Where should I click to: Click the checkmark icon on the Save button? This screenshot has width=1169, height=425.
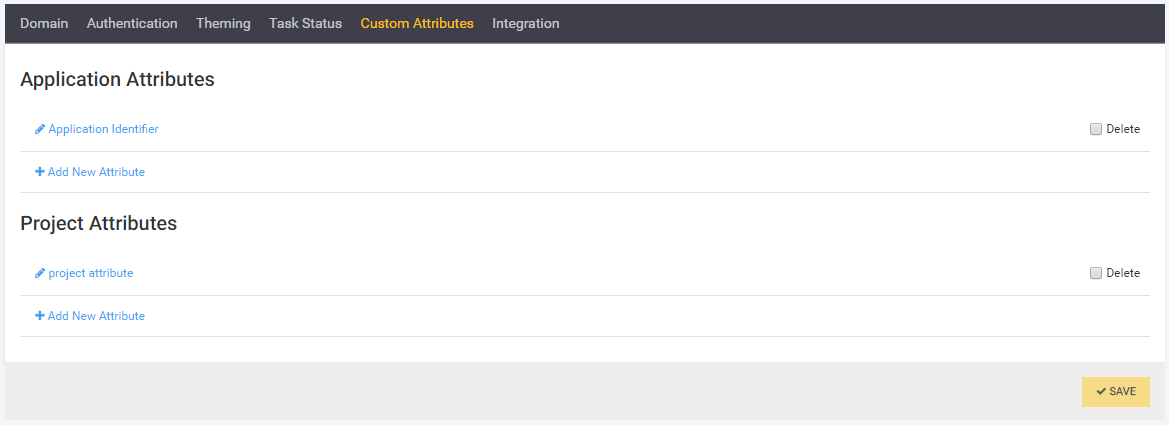coord(1101,392)
